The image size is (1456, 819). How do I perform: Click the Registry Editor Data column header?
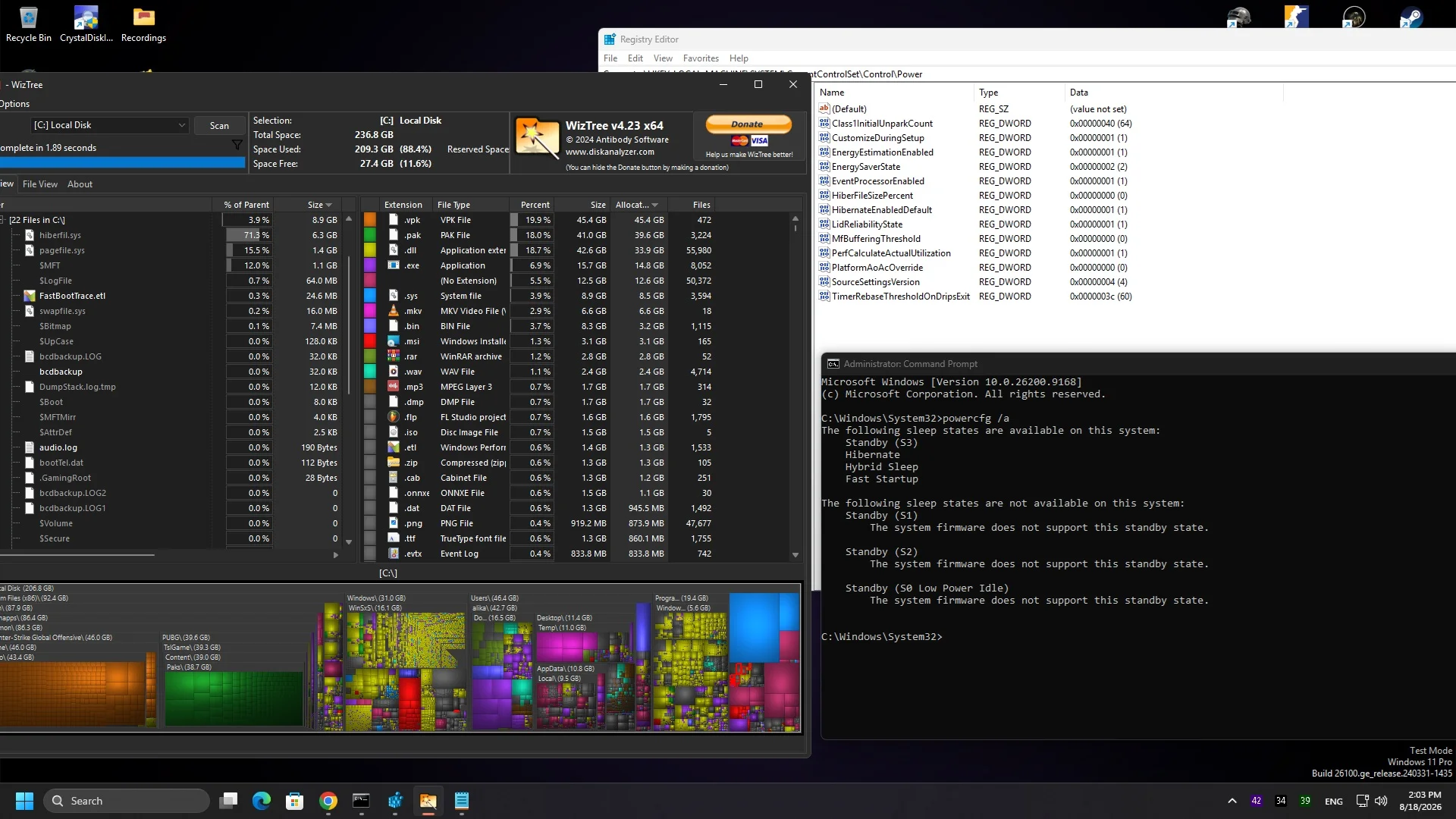(1172, 93)
